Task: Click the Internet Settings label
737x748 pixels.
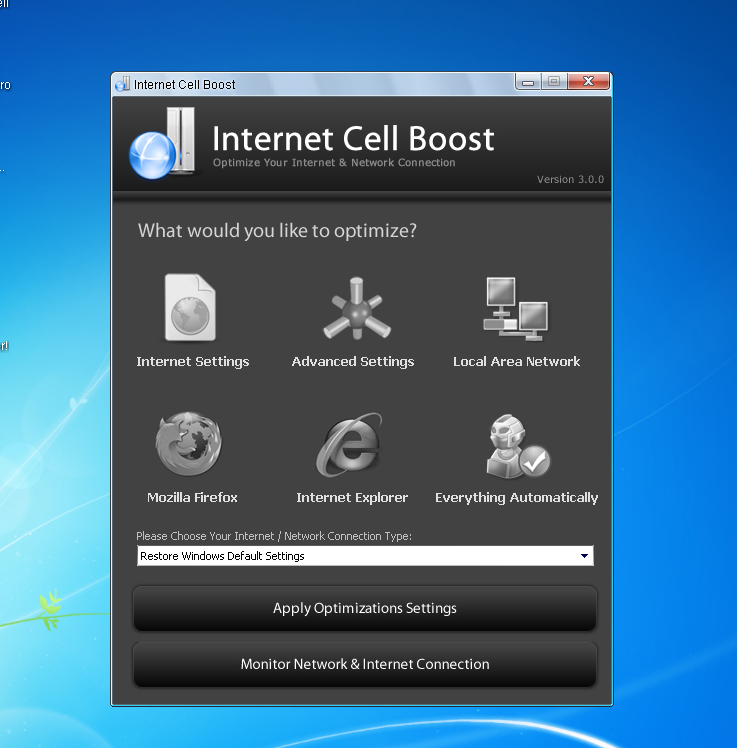Action: coord(193,362)
